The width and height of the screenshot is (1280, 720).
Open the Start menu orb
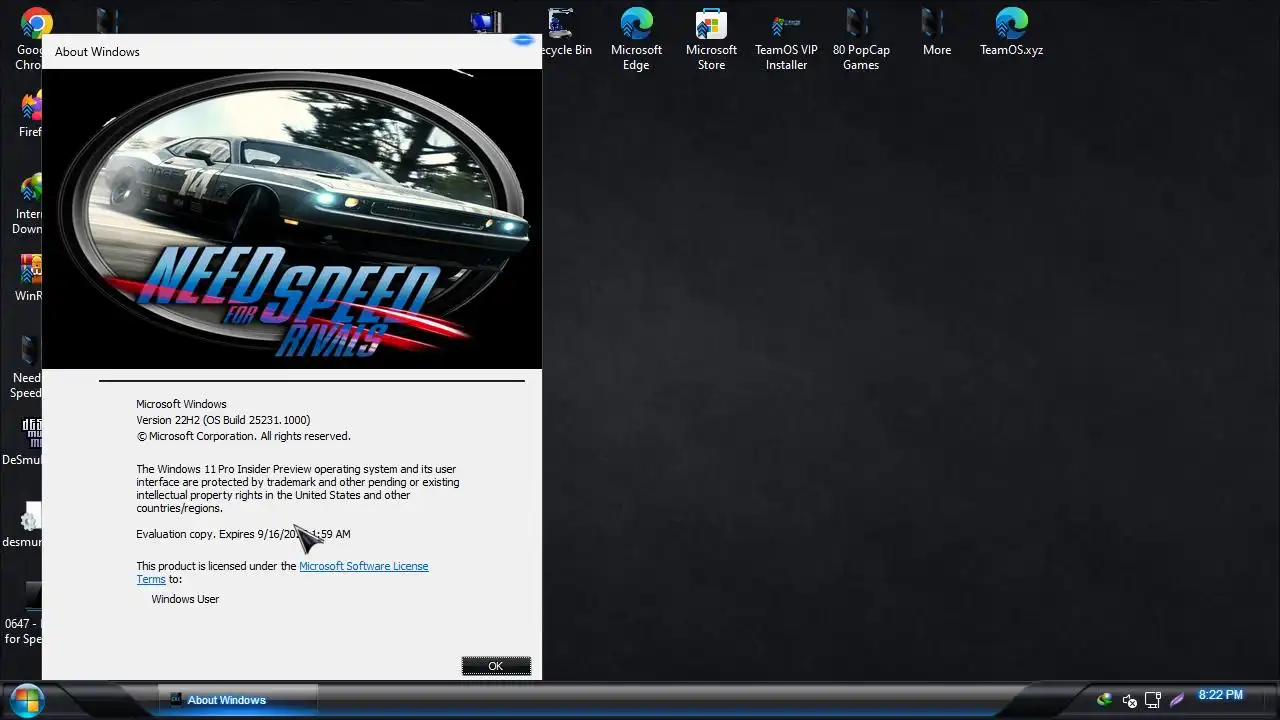[27, 700]
